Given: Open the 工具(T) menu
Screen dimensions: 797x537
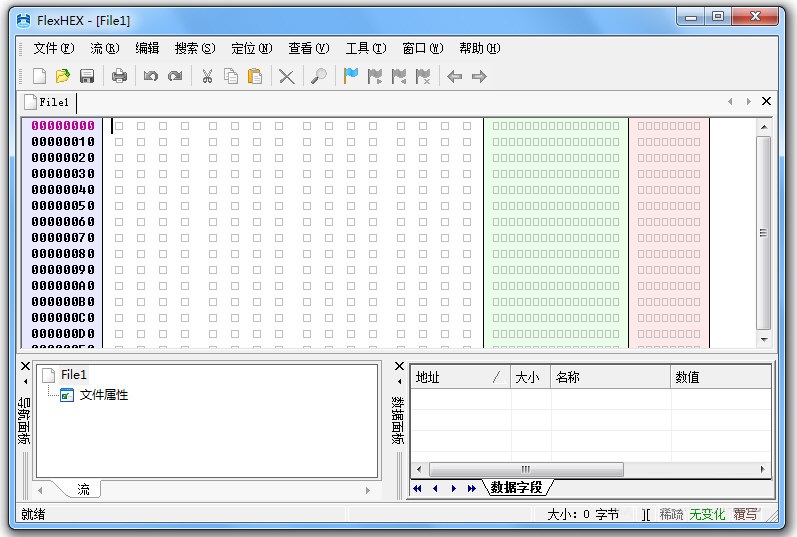Looking at the screenshot, I should tap(366, 48).
